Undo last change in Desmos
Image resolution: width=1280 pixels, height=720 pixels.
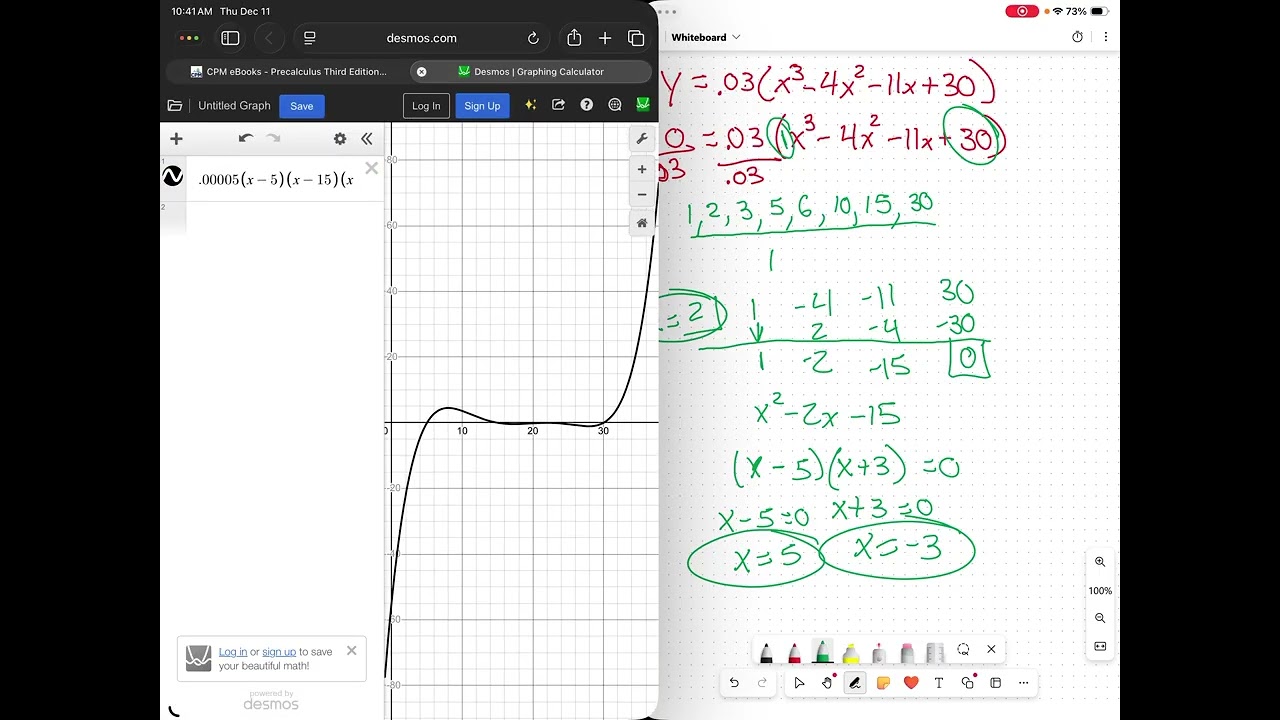tap(245, 139)
